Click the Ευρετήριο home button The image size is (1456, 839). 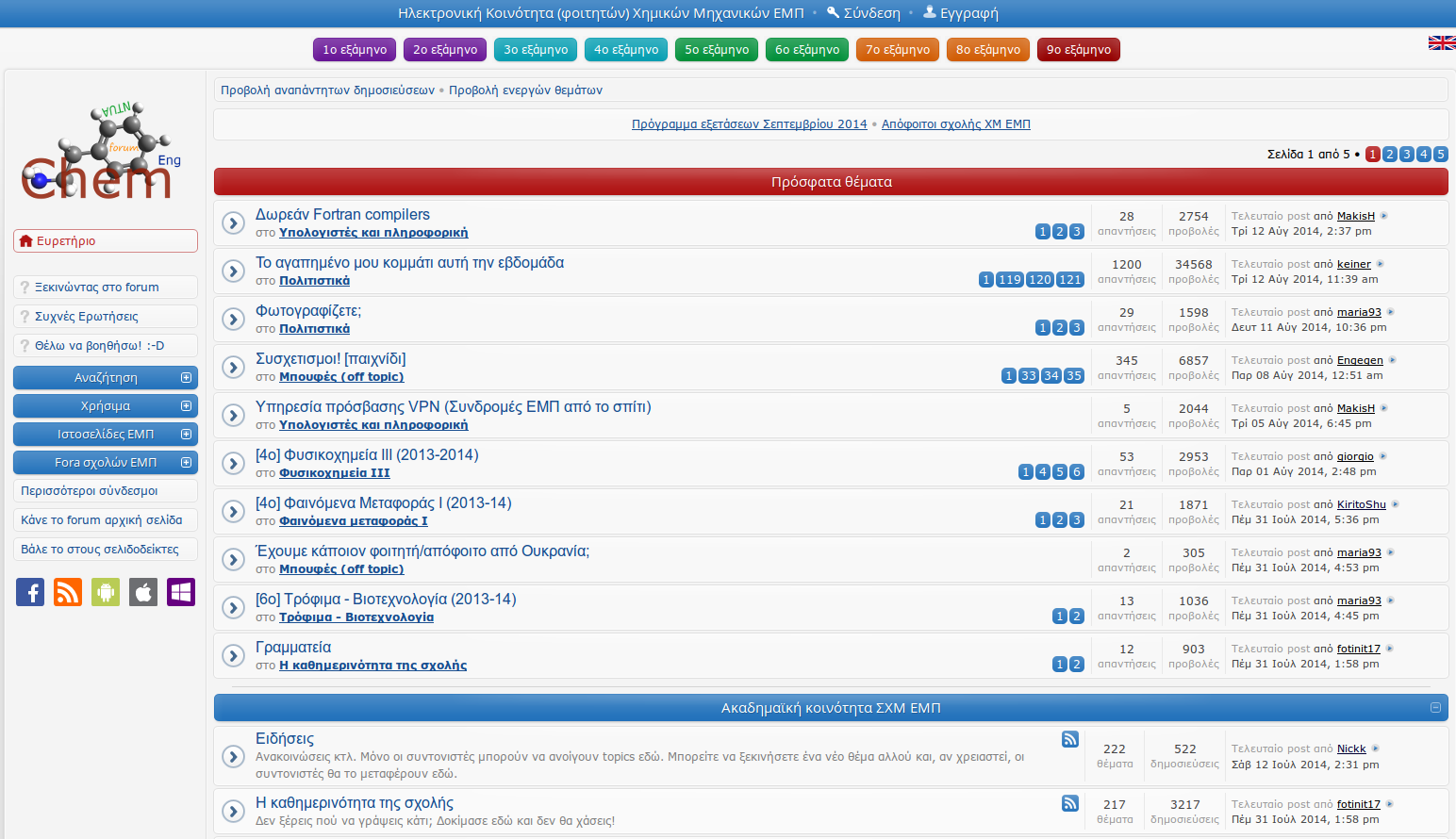[x=106, y=240]
